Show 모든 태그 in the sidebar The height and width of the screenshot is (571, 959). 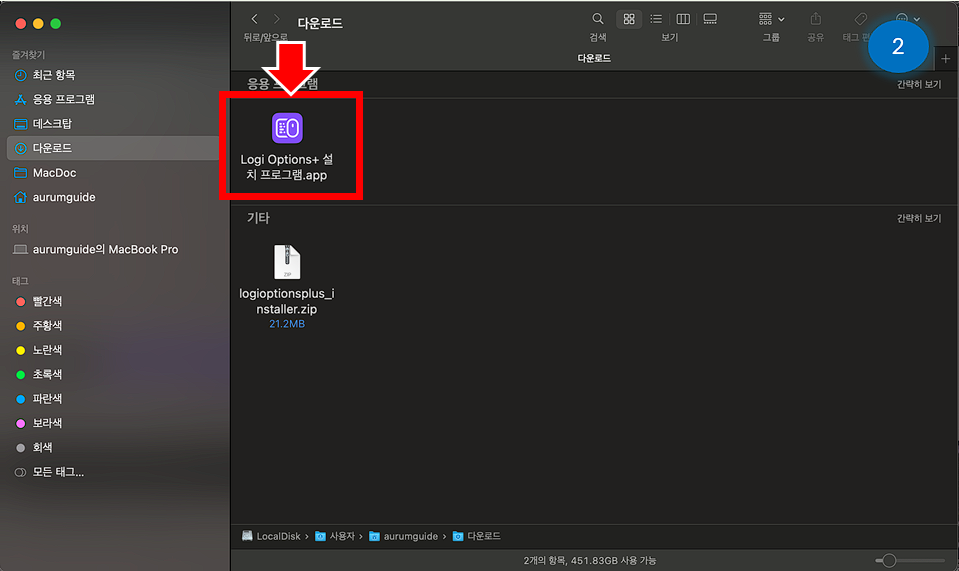pyautogui.click(x=58, y=472)
